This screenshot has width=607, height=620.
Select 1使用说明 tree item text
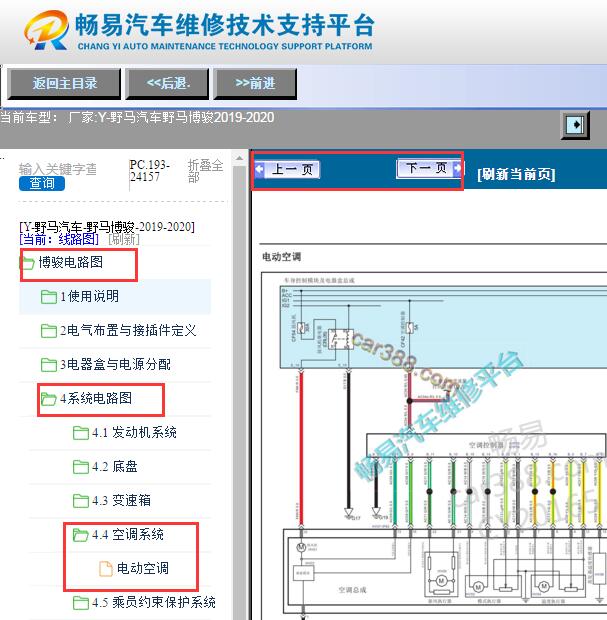pos(89,296)
